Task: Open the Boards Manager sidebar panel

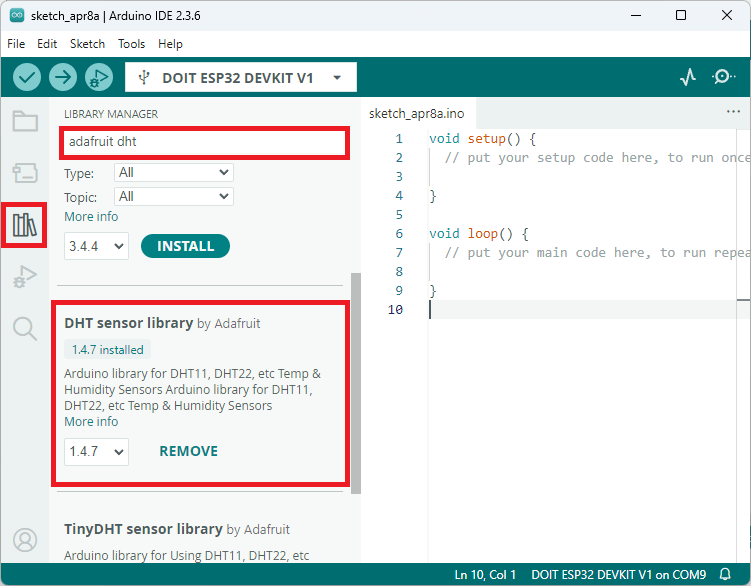Action: coord(25,173)
